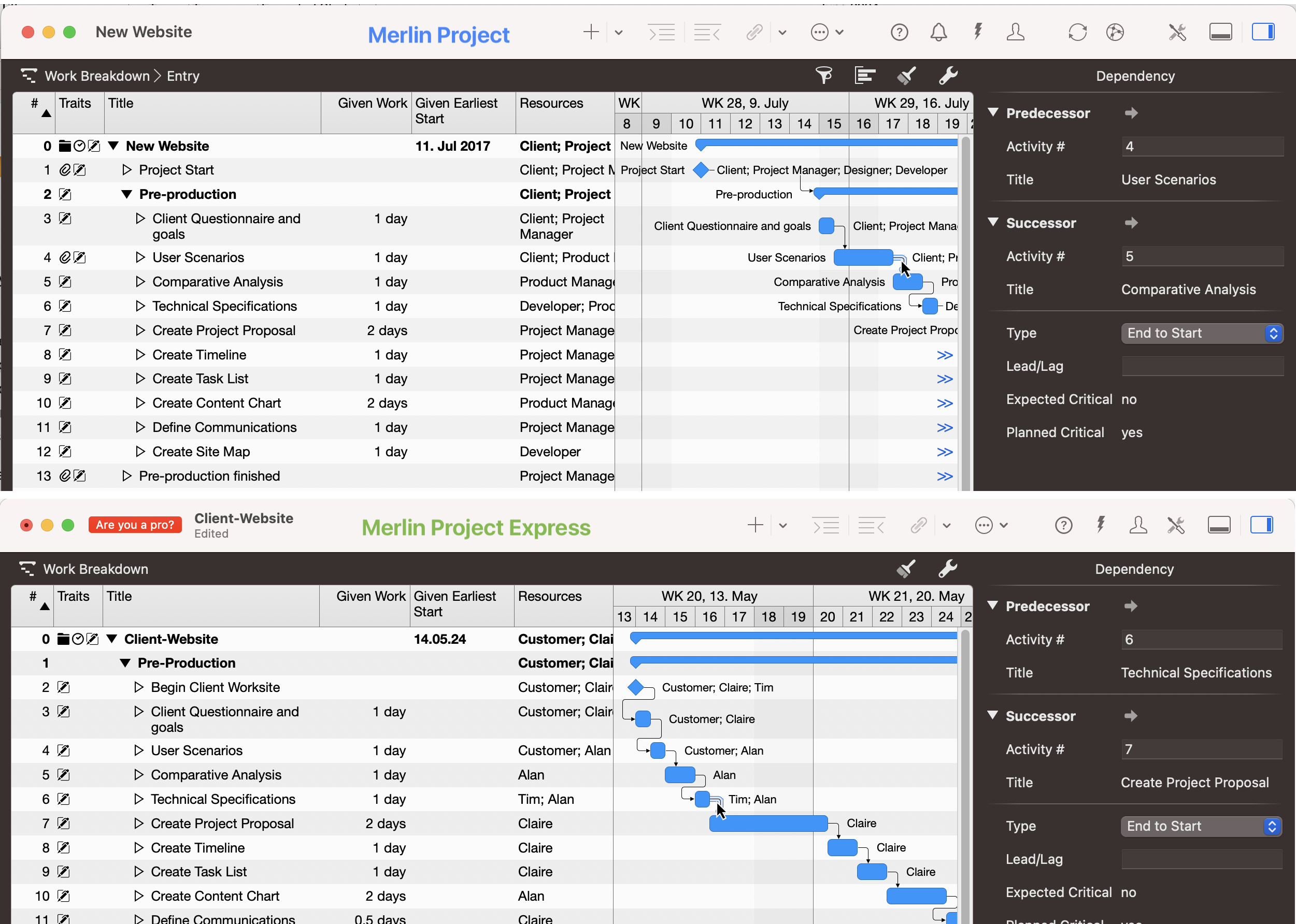The width and height of the screenshot is (1296, 924).
Task: Open the End to Start type dropdown in top Dependency panel
Action: 1202,333
